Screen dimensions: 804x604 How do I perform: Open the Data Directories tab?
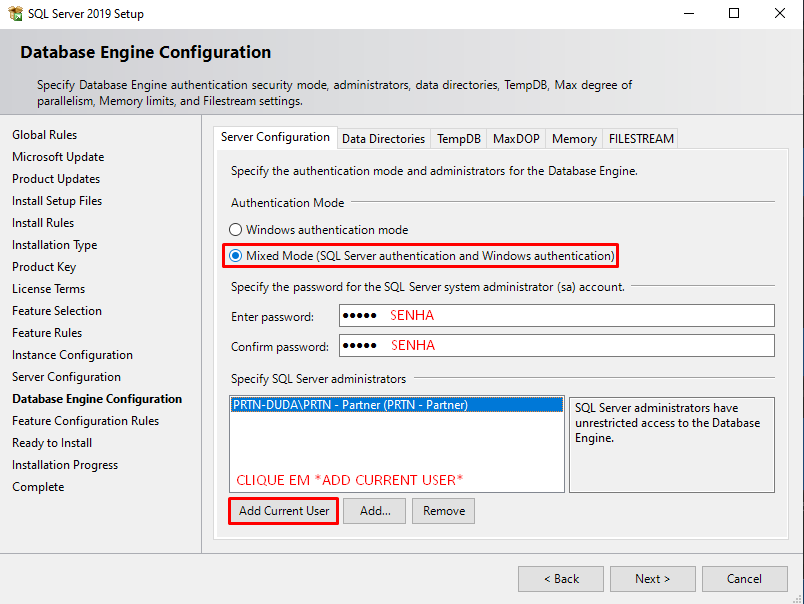coord(384,139)
